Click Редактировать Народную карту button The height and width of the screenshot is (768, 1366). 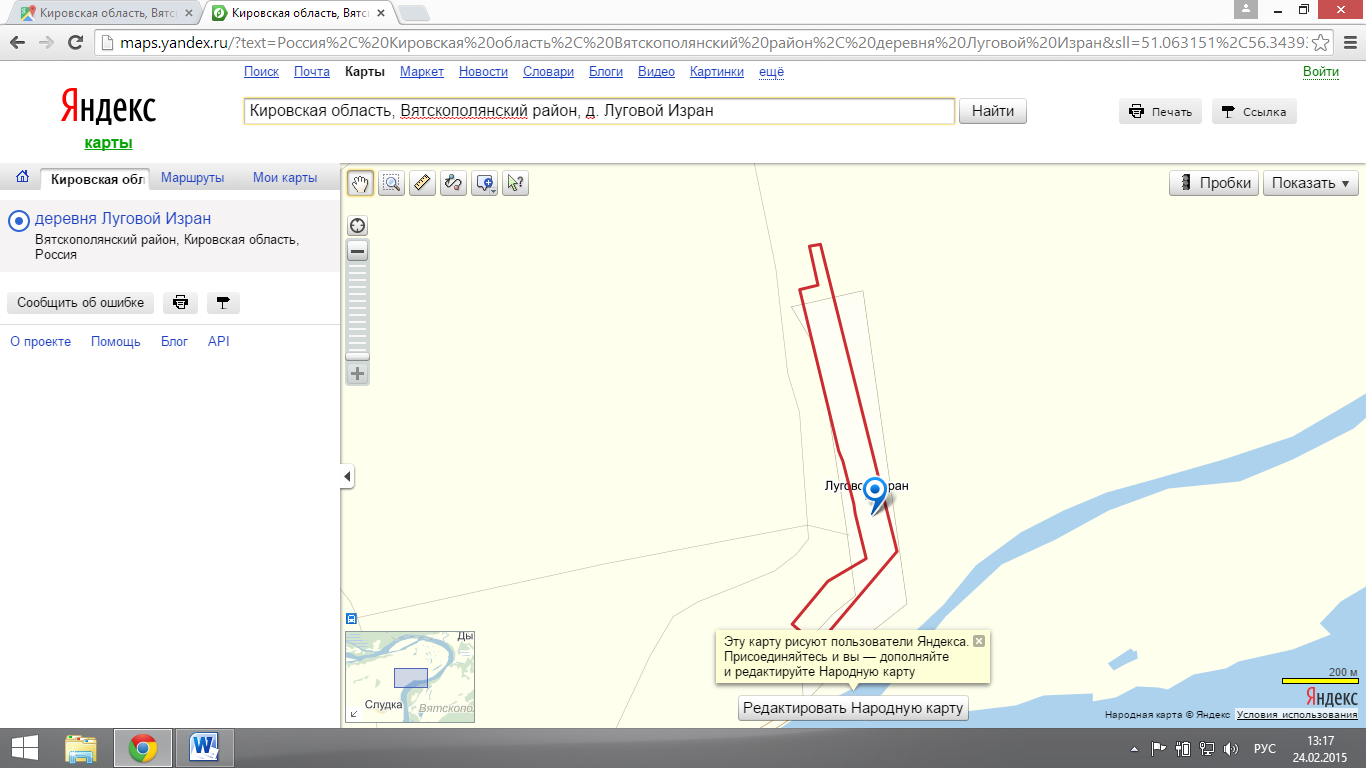(x=853, y=708)
